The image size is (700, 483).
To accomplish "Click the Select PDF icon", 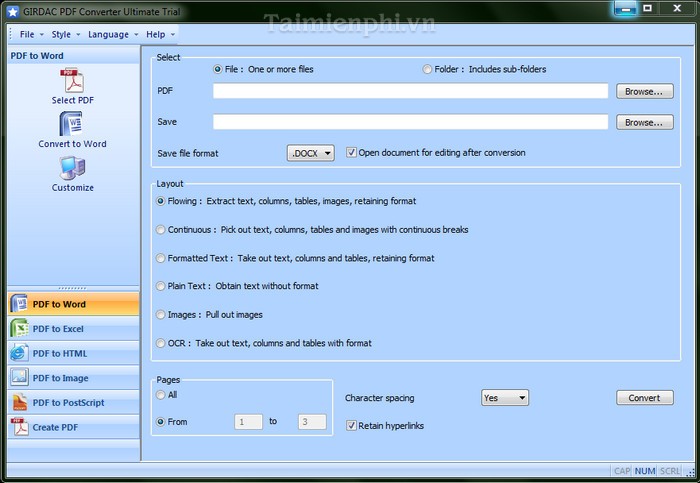I will coord(72,80).
